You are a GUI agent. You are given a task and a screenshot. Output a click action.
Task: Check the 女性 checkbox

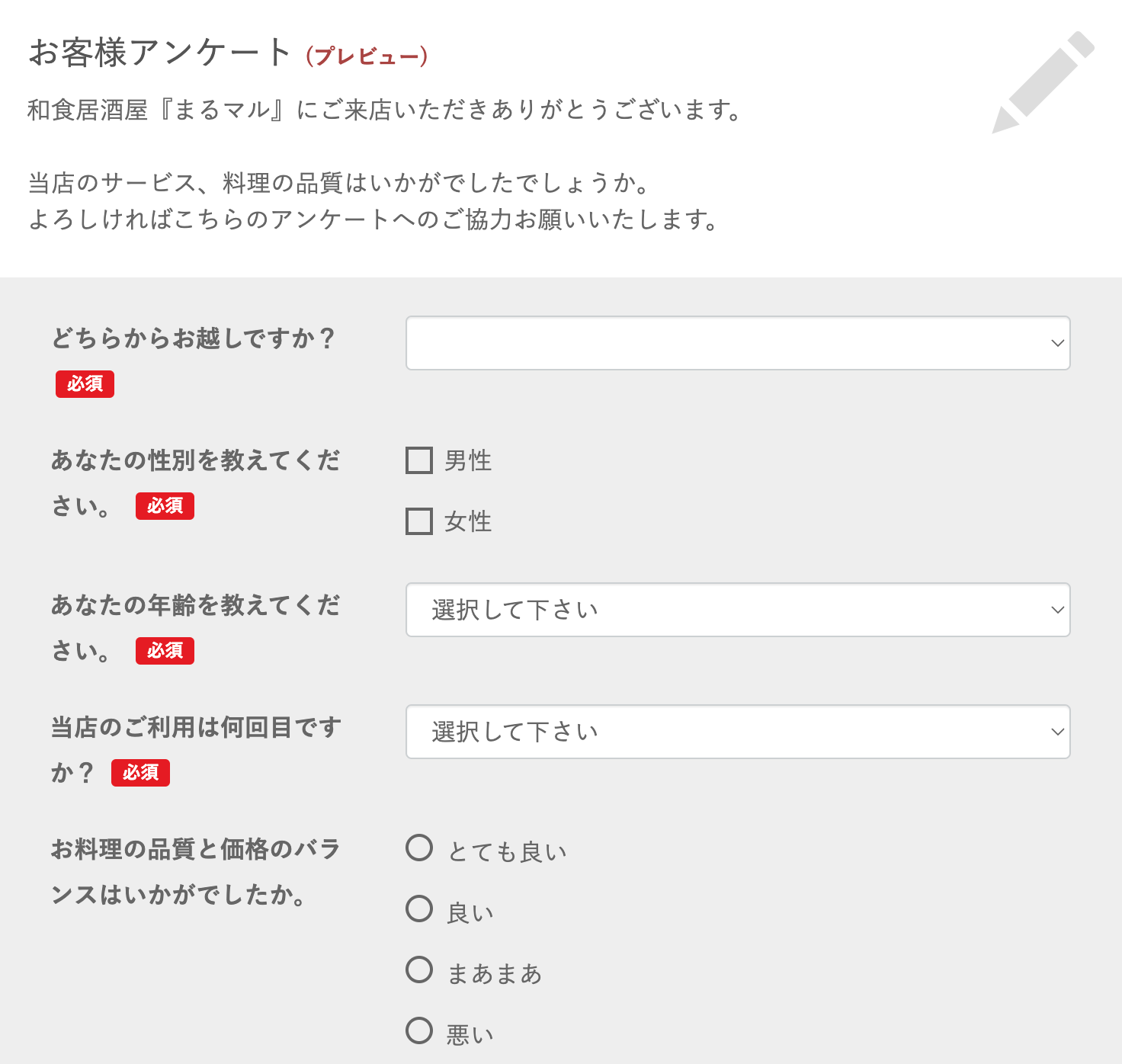tap(419, 521)
